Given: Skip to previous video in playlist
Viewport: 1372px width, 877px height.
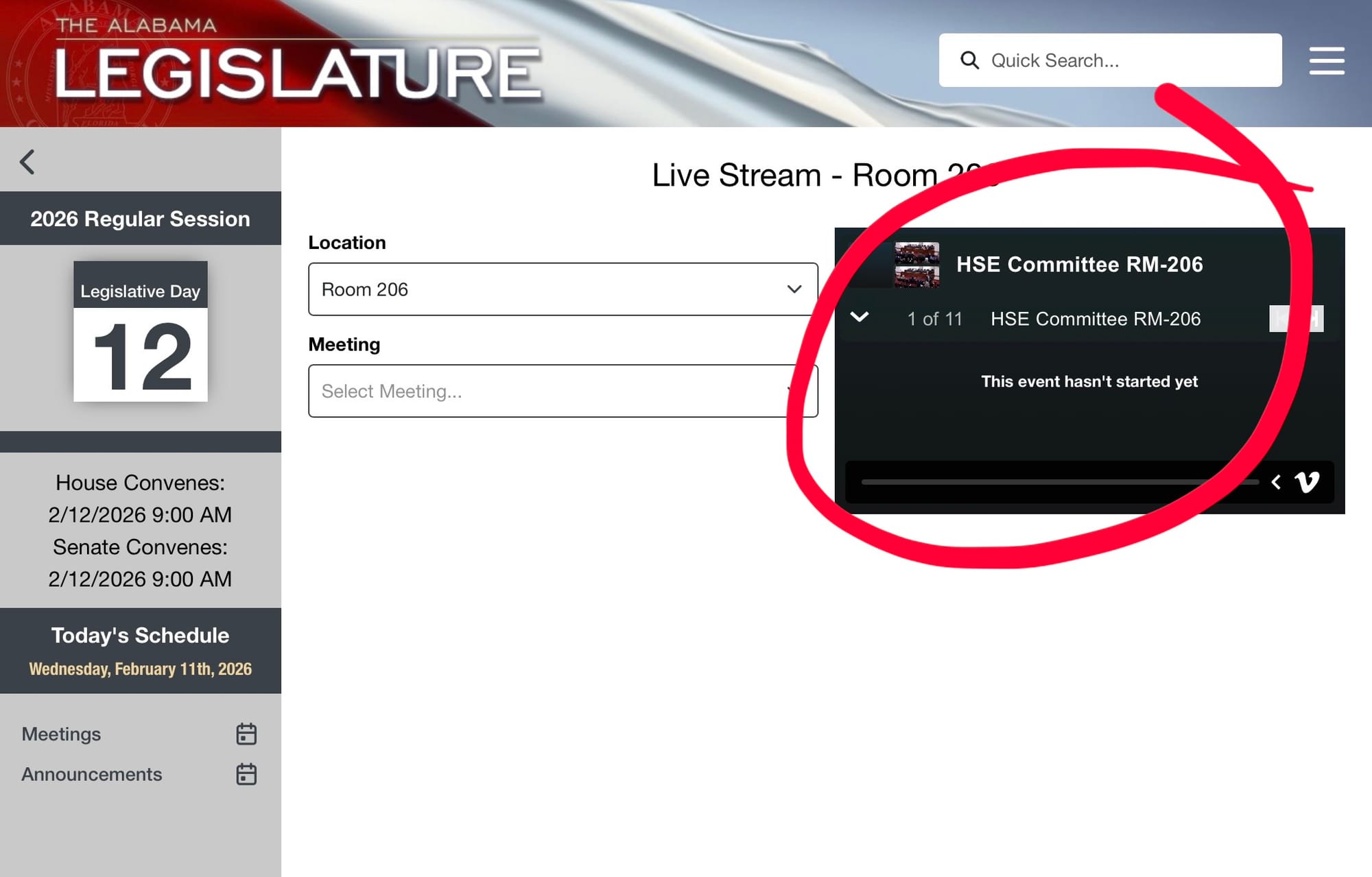Looking at the screenshot, I should [x=1280, y=319].
